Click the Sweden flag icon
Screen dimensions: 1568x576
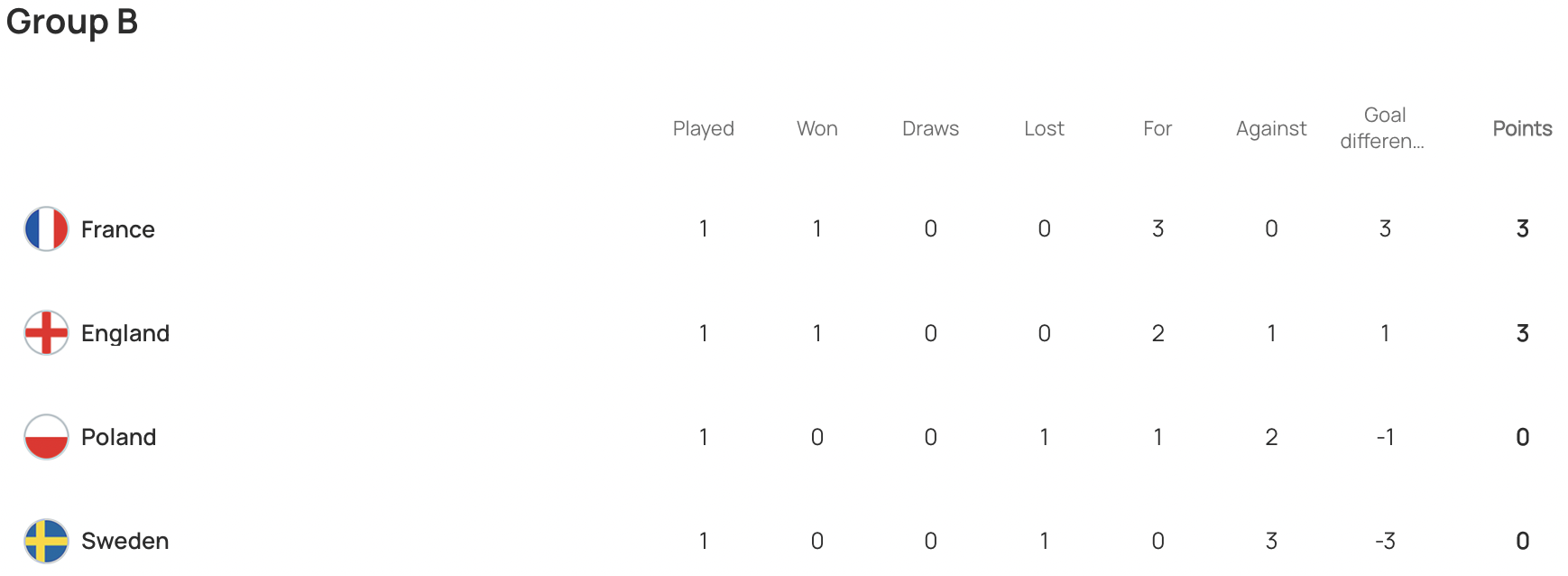[46, 541]
